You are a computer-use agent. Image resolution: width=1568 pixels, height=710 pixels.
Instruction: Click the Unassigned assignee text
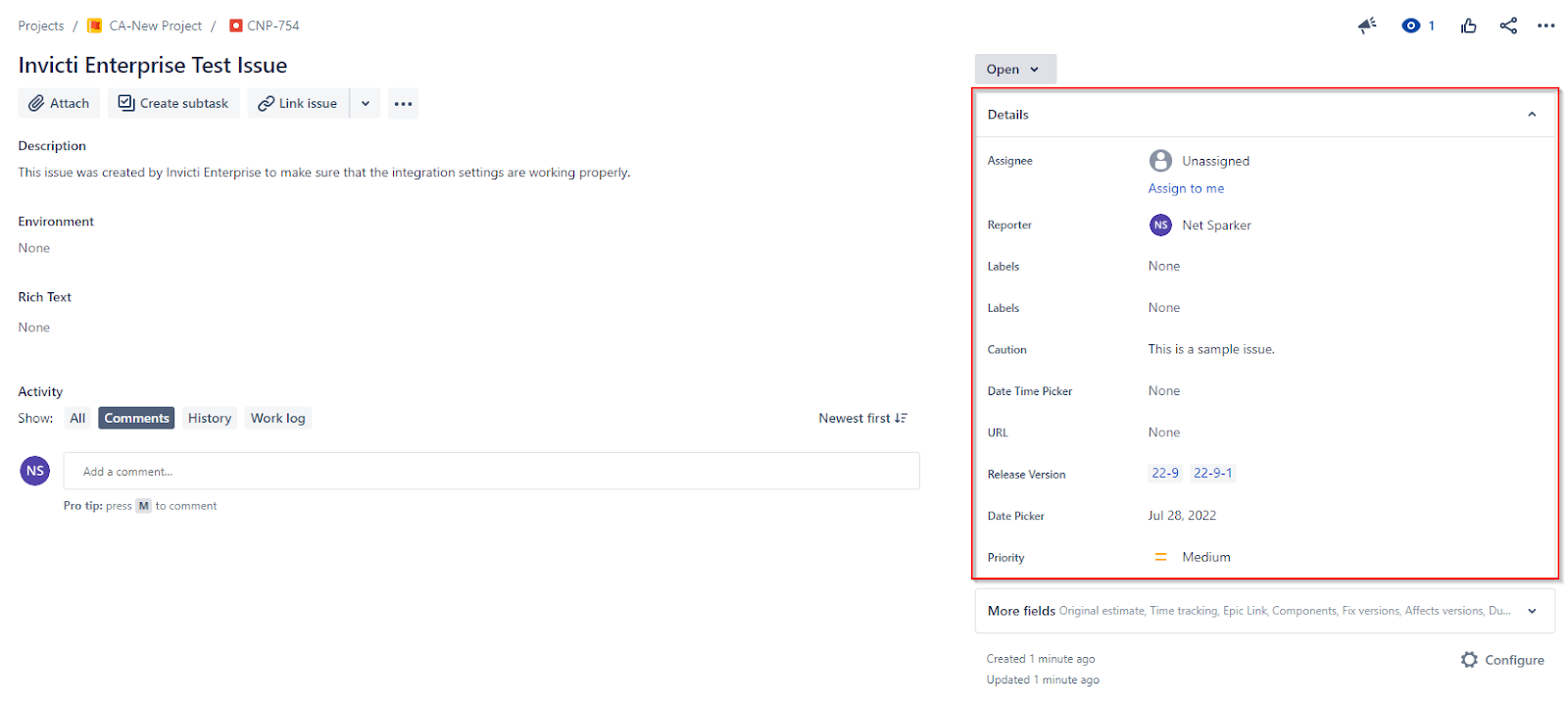[x=1215, y=161]
